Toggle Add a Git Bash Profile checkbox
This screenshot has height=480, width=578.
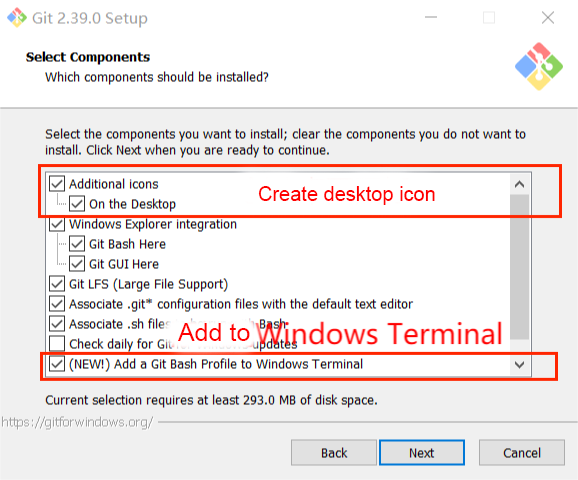pyautogui.click(x=57, y=364)
